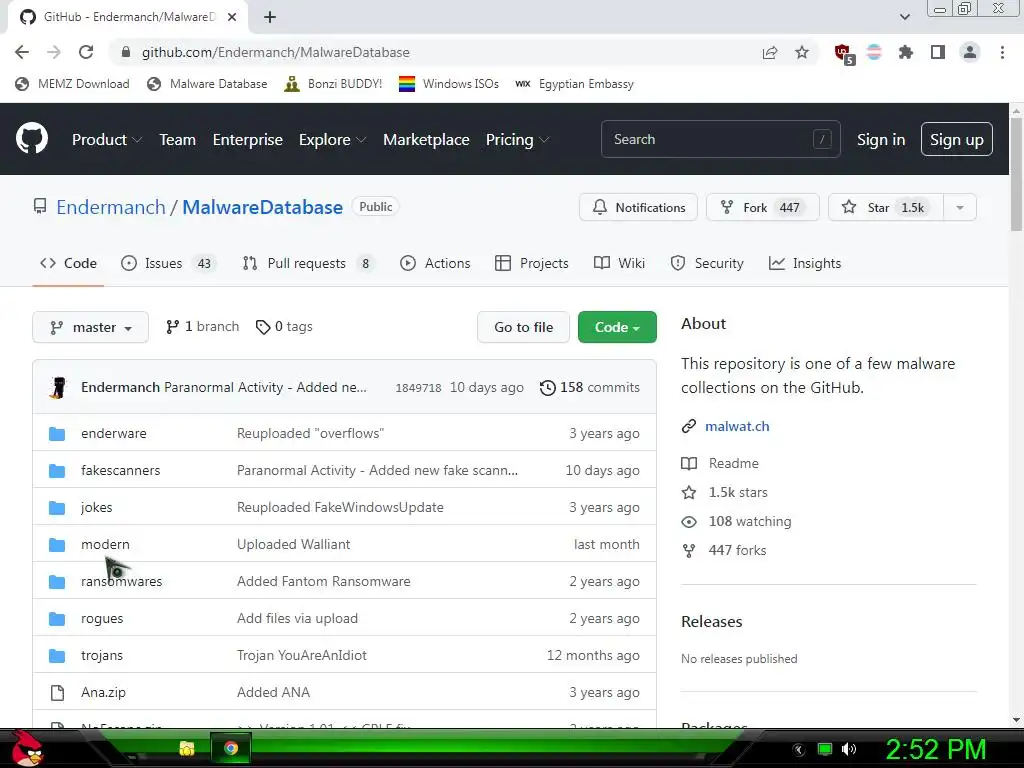The width and height of the screenshot is (1024, 768).
Task: Click the volume speaker tray icon
Action: tap(849, 749)
